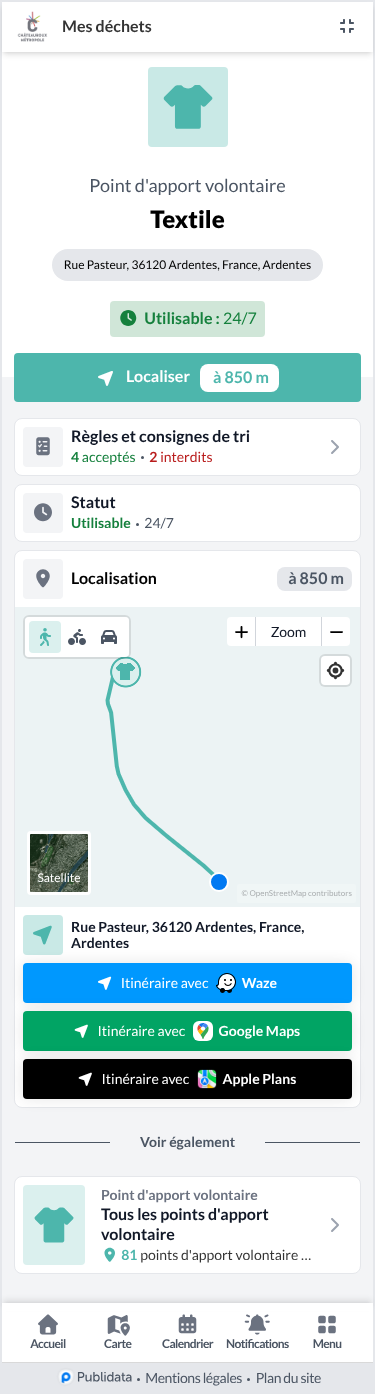This screenshot has height=1394, width=375.
Task: Start itinerary with Google Maps
Action: point(187,1031)
